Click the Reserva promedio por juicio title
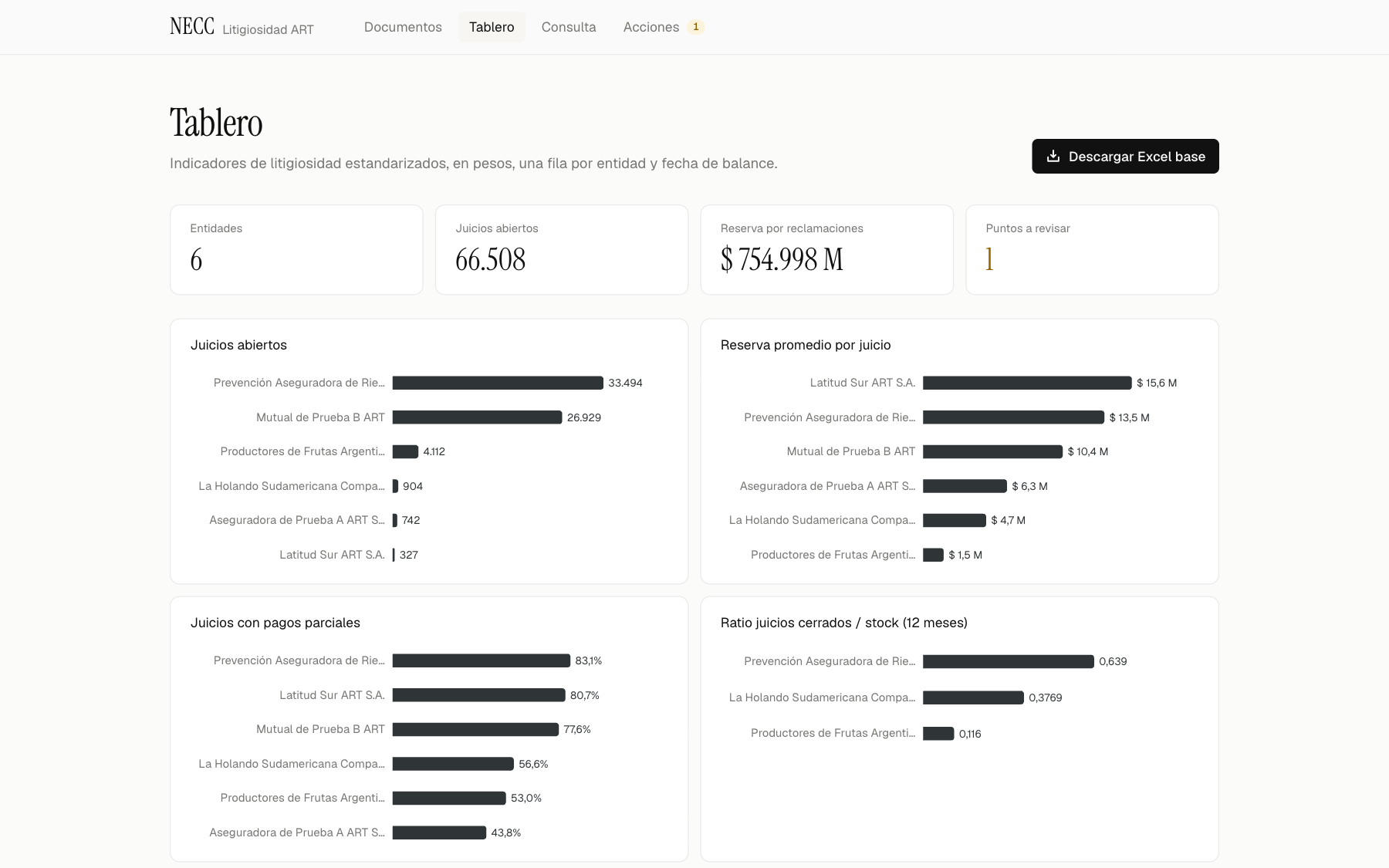Image resolution: width=1389 pixels, height=868 pixels. [x=806, y=345]
